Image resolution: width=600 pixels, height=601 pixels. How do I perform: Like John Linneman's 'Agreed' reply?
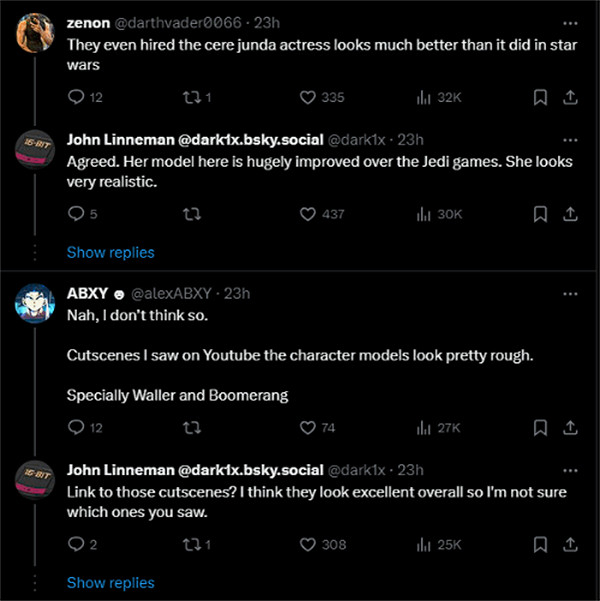click(309, 213)
